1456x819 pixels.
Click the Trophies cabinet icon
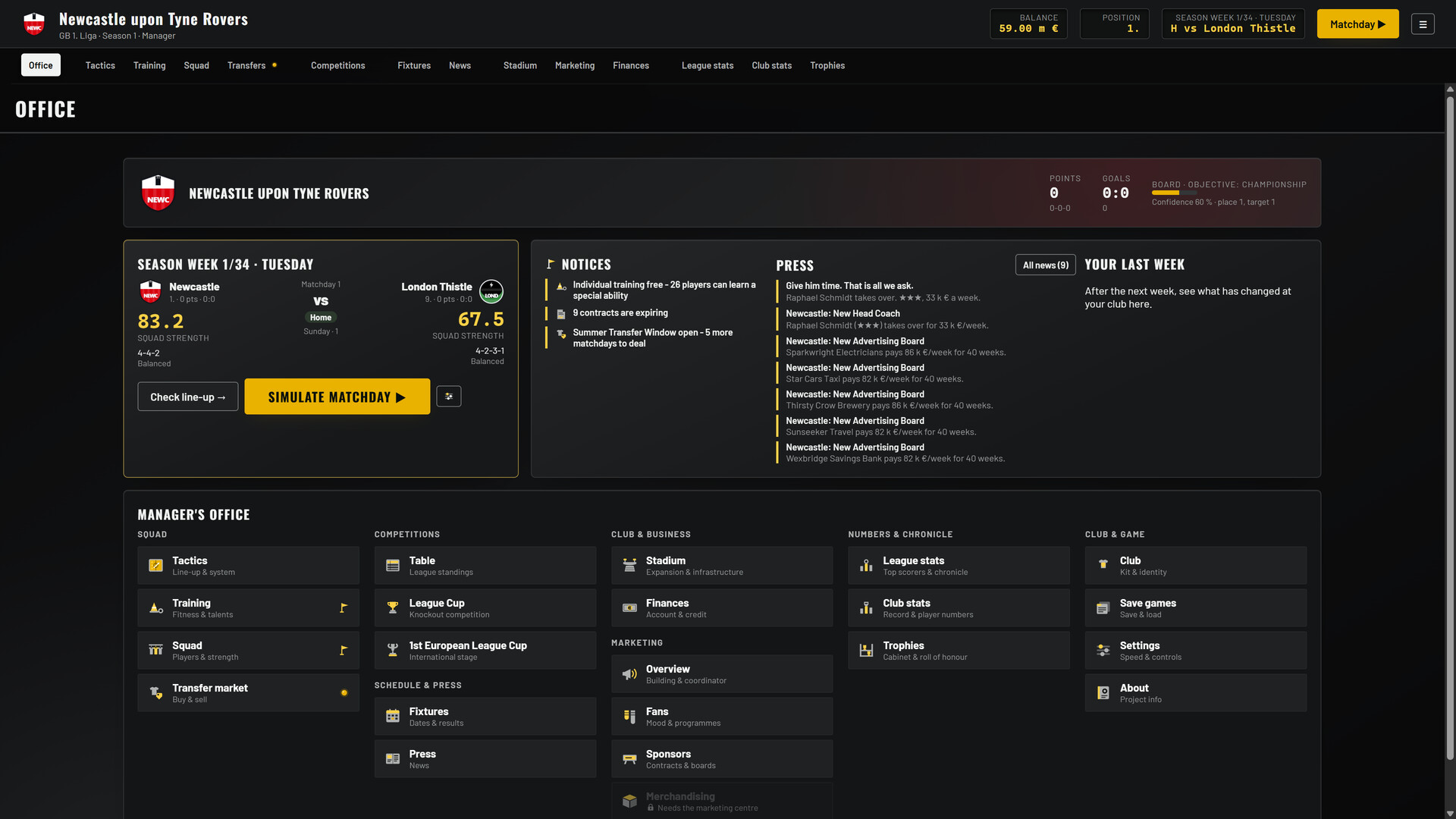tap(866, 651)
